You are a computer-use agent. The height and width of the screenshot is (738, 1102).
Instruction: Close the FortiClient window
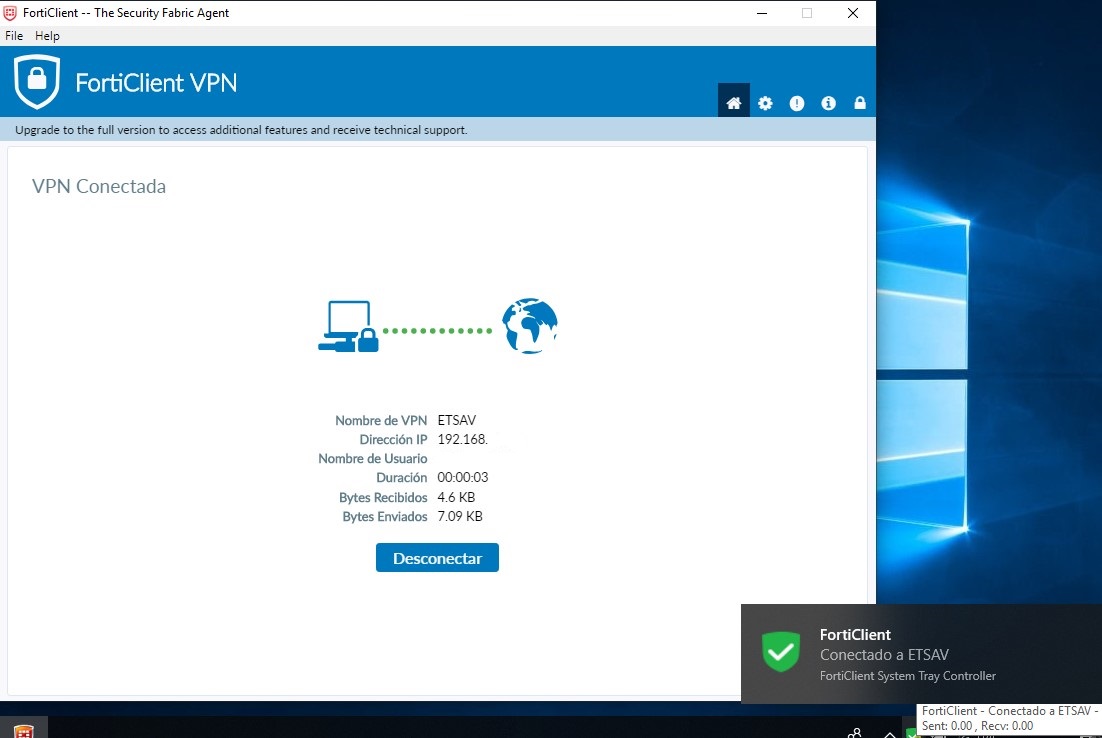852,13
